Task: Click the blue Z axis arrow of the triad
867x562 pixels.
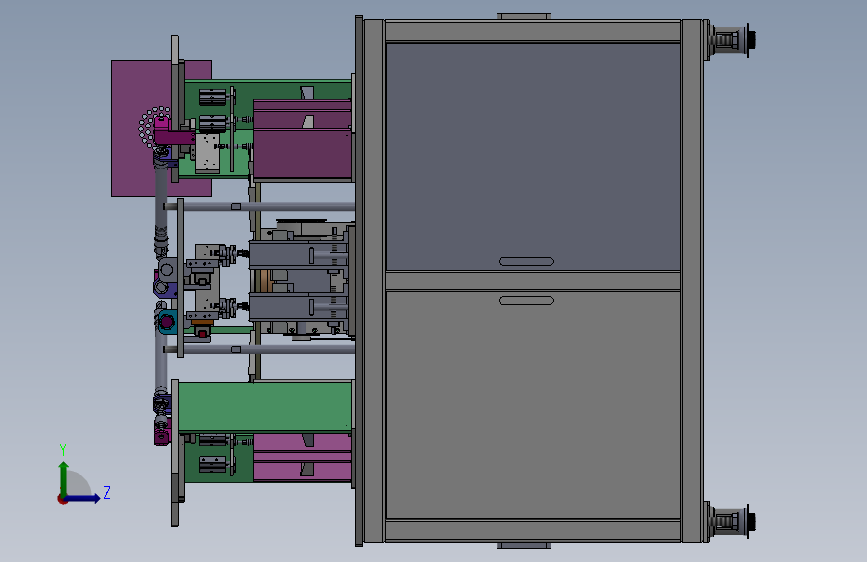Action: click(x=84, y=498)
